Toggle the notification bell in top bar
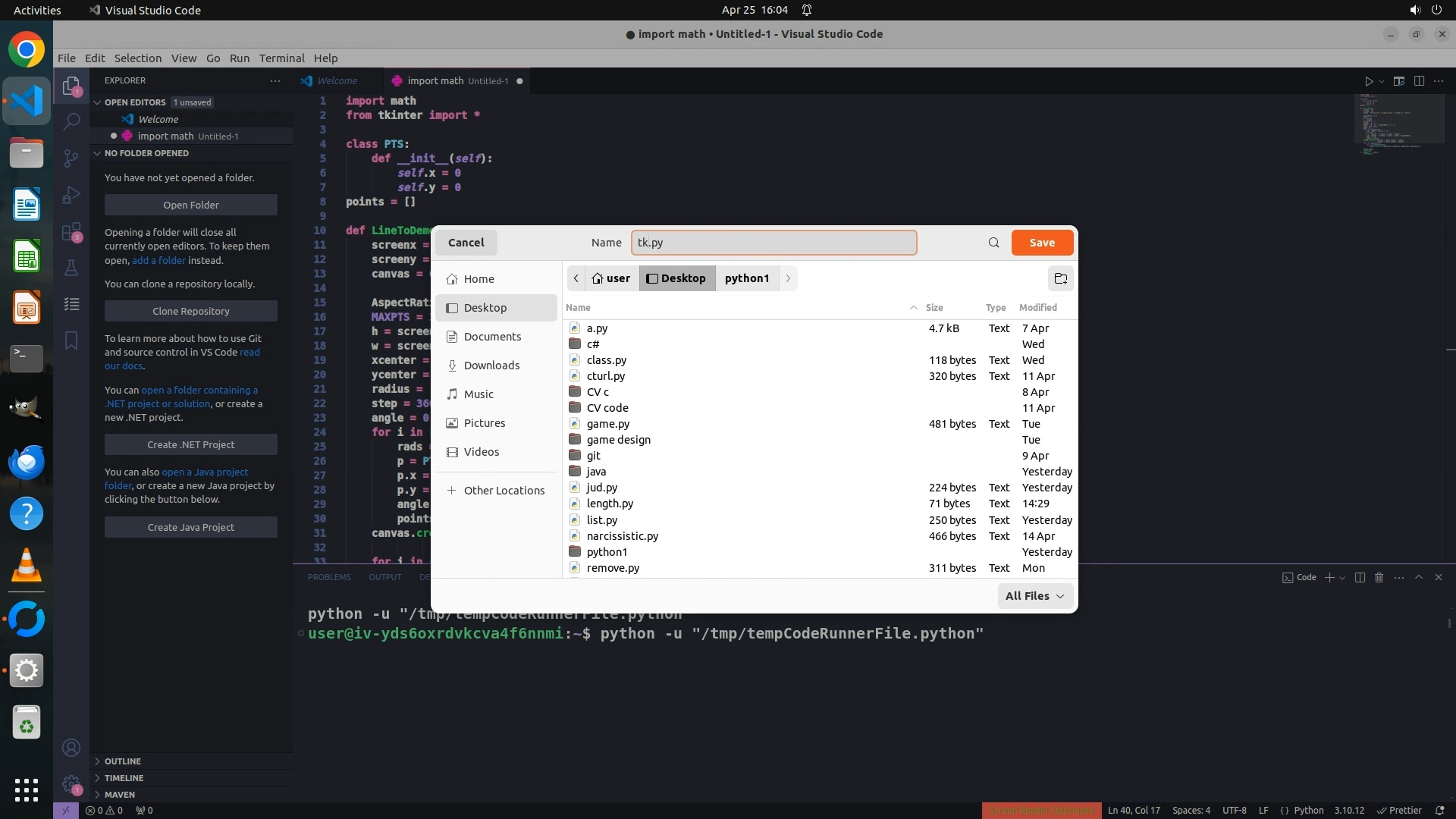 click(x=807, y=10)
